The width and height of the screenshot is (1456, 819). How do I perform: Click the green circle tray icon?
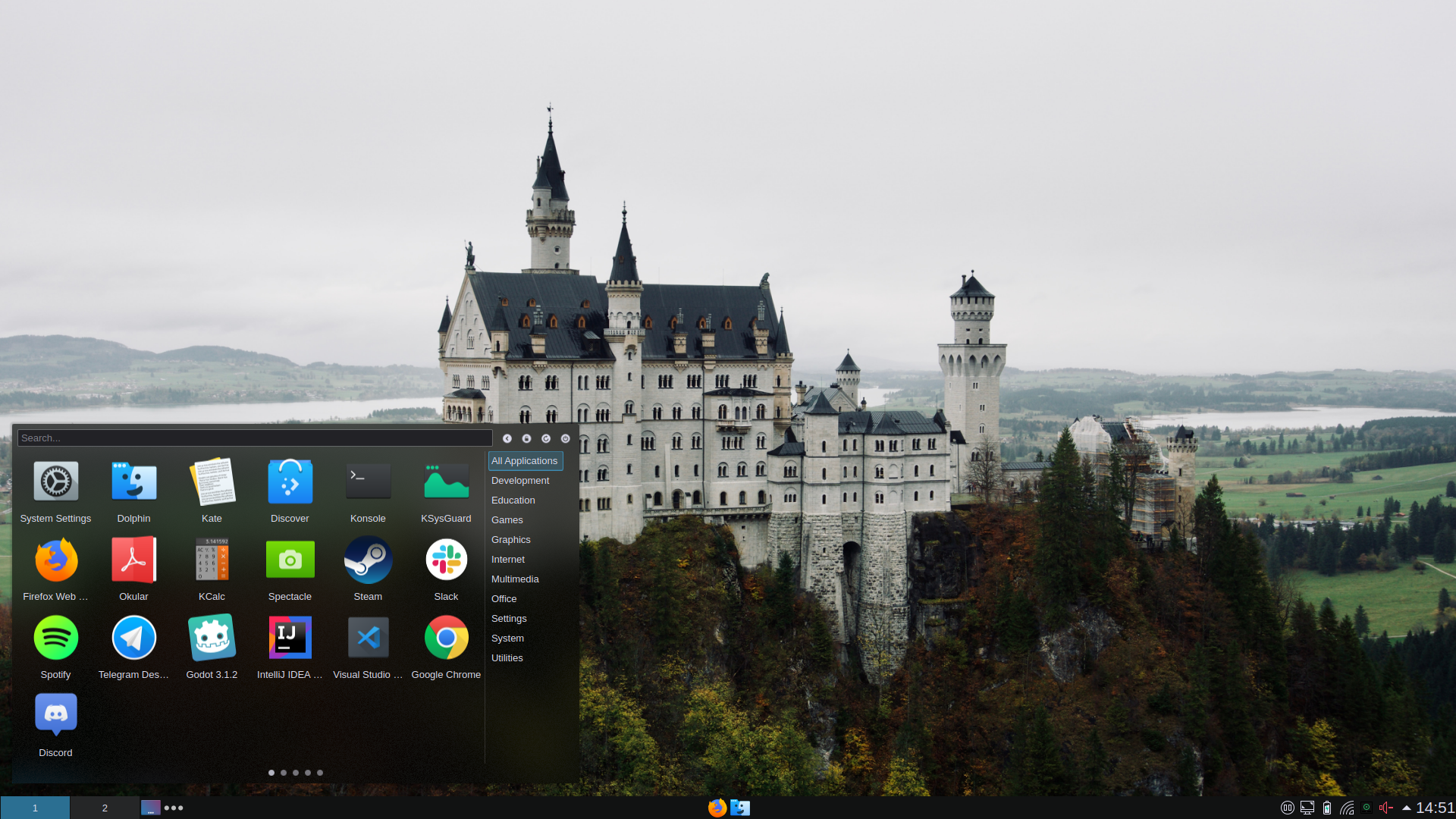1367,808
